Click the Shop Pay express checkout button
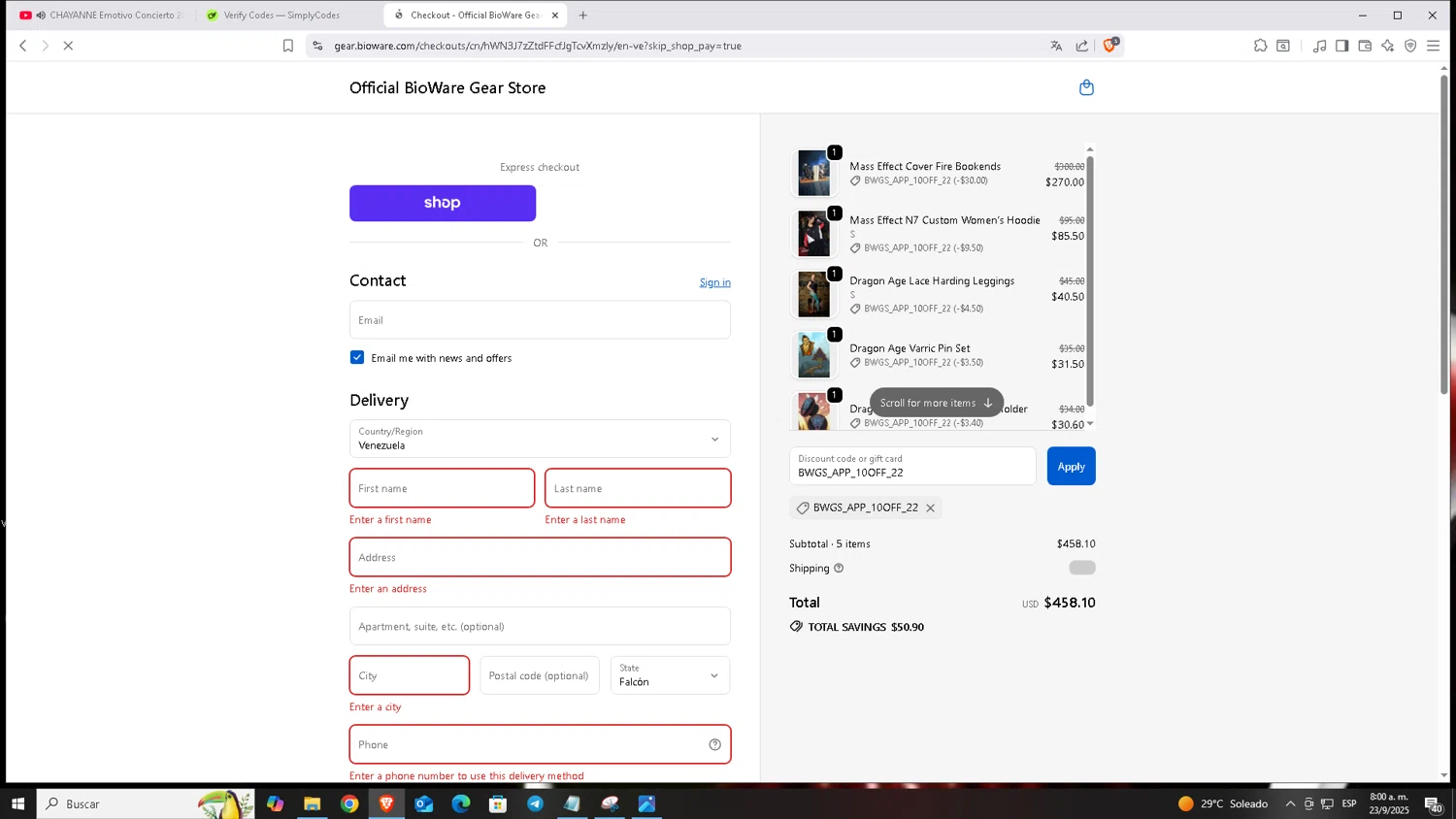Screen dimensions: 1456x819 point(443,203)
